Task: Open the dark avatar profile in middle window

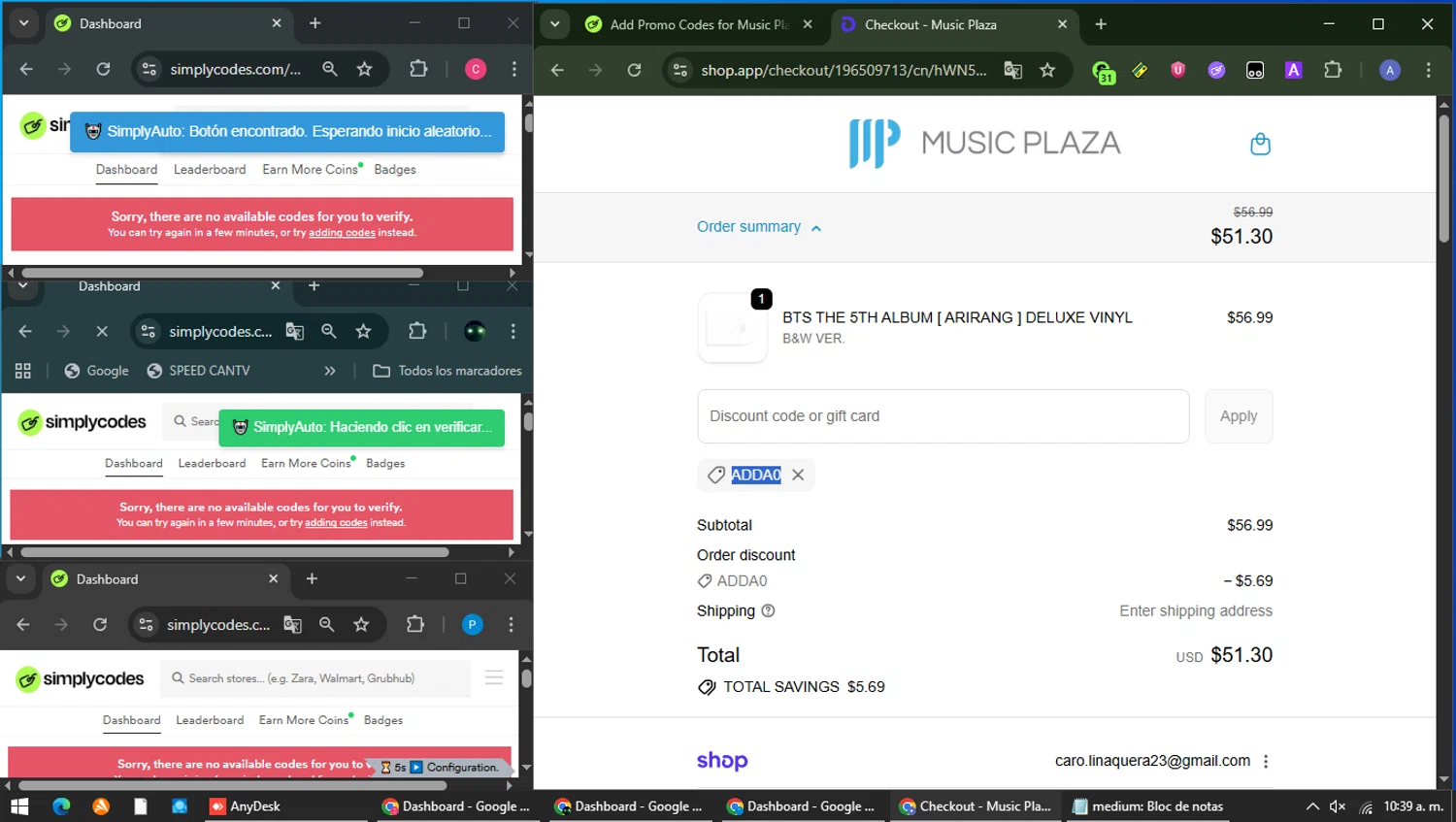Action: pos(475,331)
